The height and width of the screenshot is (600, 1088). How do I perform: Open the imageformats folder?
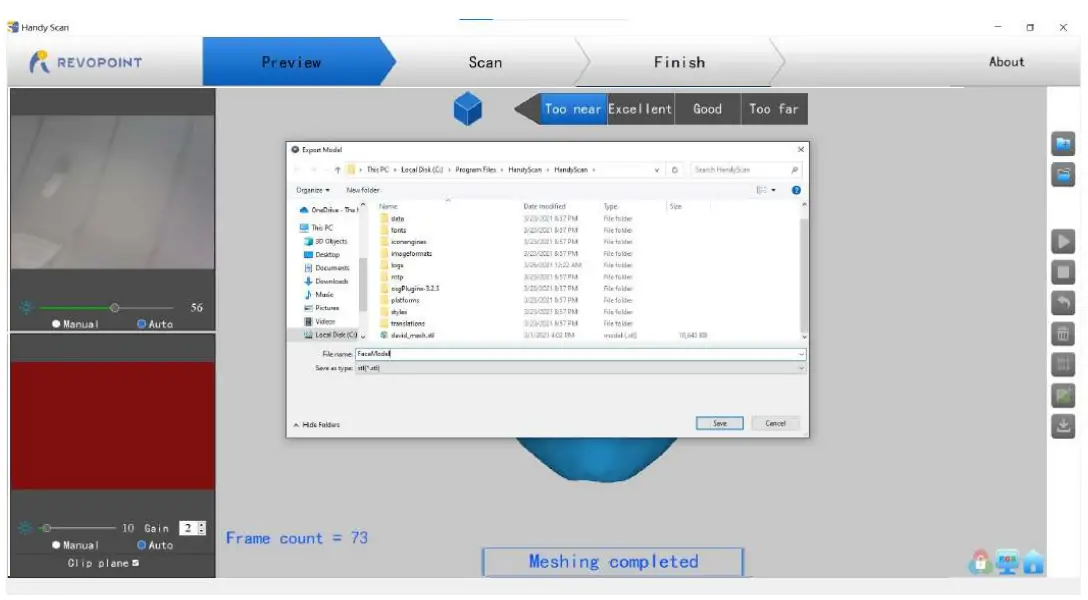[411, 253]
